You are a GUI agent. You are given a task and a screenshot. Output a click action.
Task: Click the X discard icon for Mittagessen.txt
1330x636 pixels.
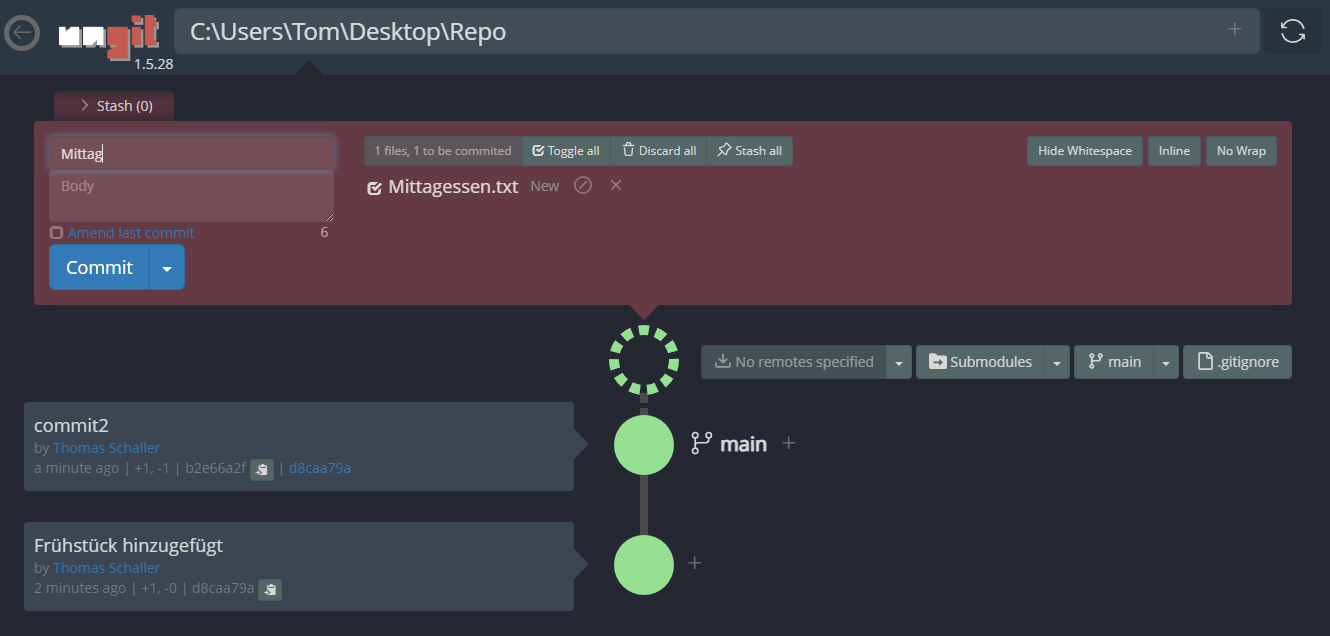pos(616,185)
